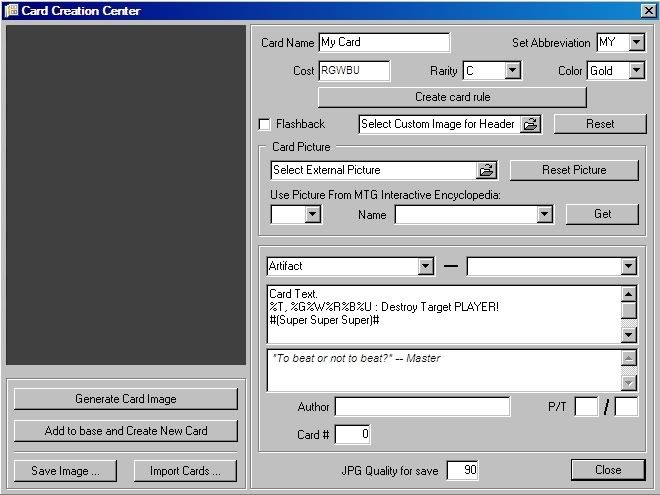The image size is (660, 495).
Task: Click into the Card Text area
Action: click(444, 314)
